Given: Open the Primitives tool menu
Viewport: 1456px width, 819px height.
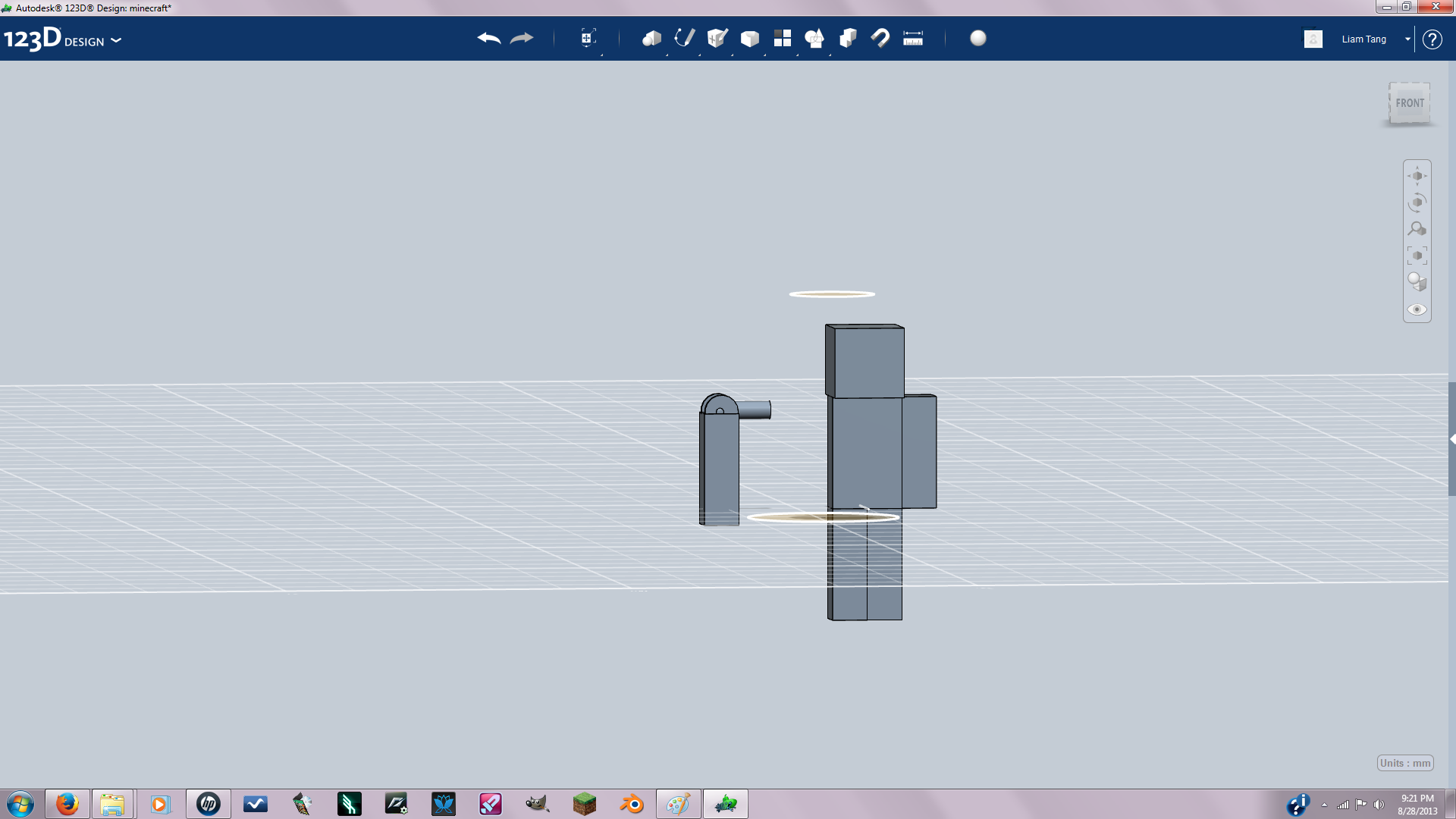Looking at the screenshot, I should 651,38.
